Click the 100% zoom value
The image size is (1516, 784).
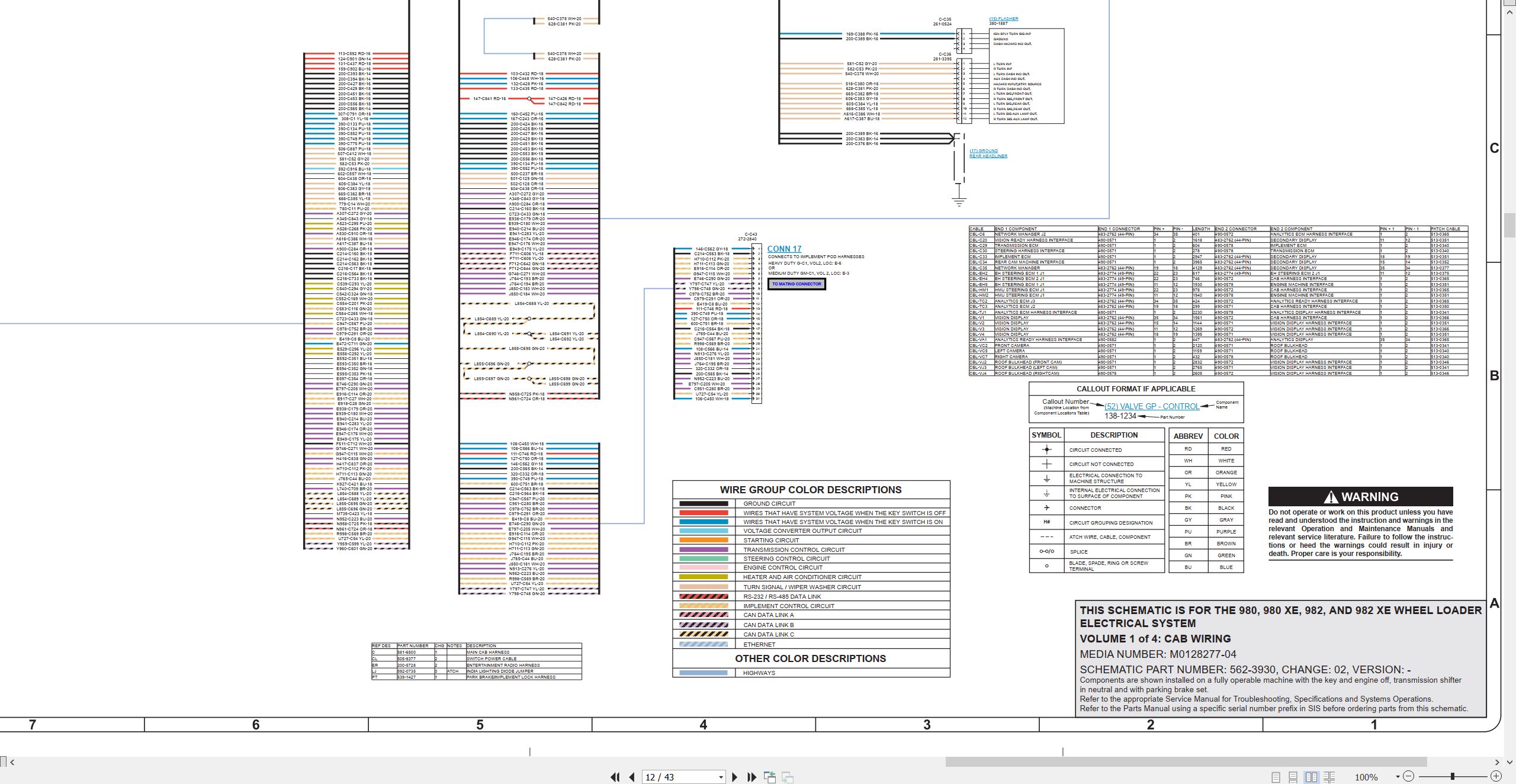(1366, 777)
